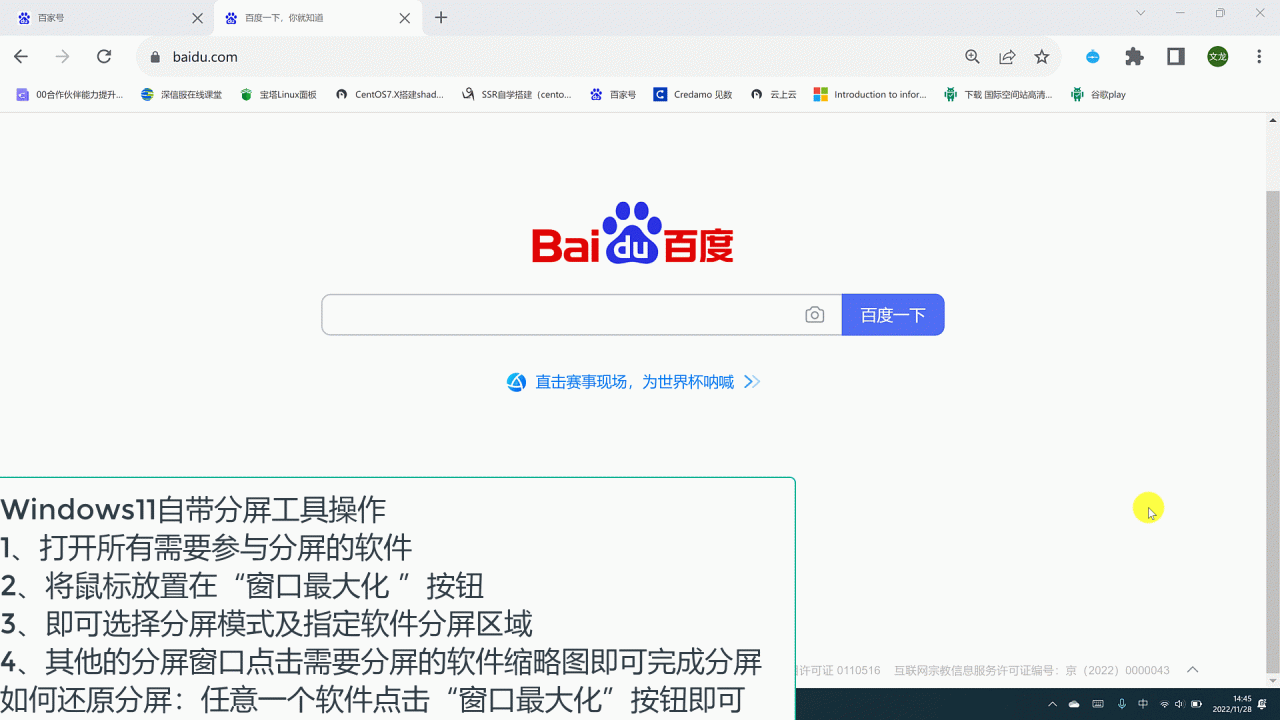Viewport: 1280px width, 720px height.
Task: Open the 直击赛事现场，为世界杯呐喊 link
Action: pyautogui.click(x=634, y=382)
